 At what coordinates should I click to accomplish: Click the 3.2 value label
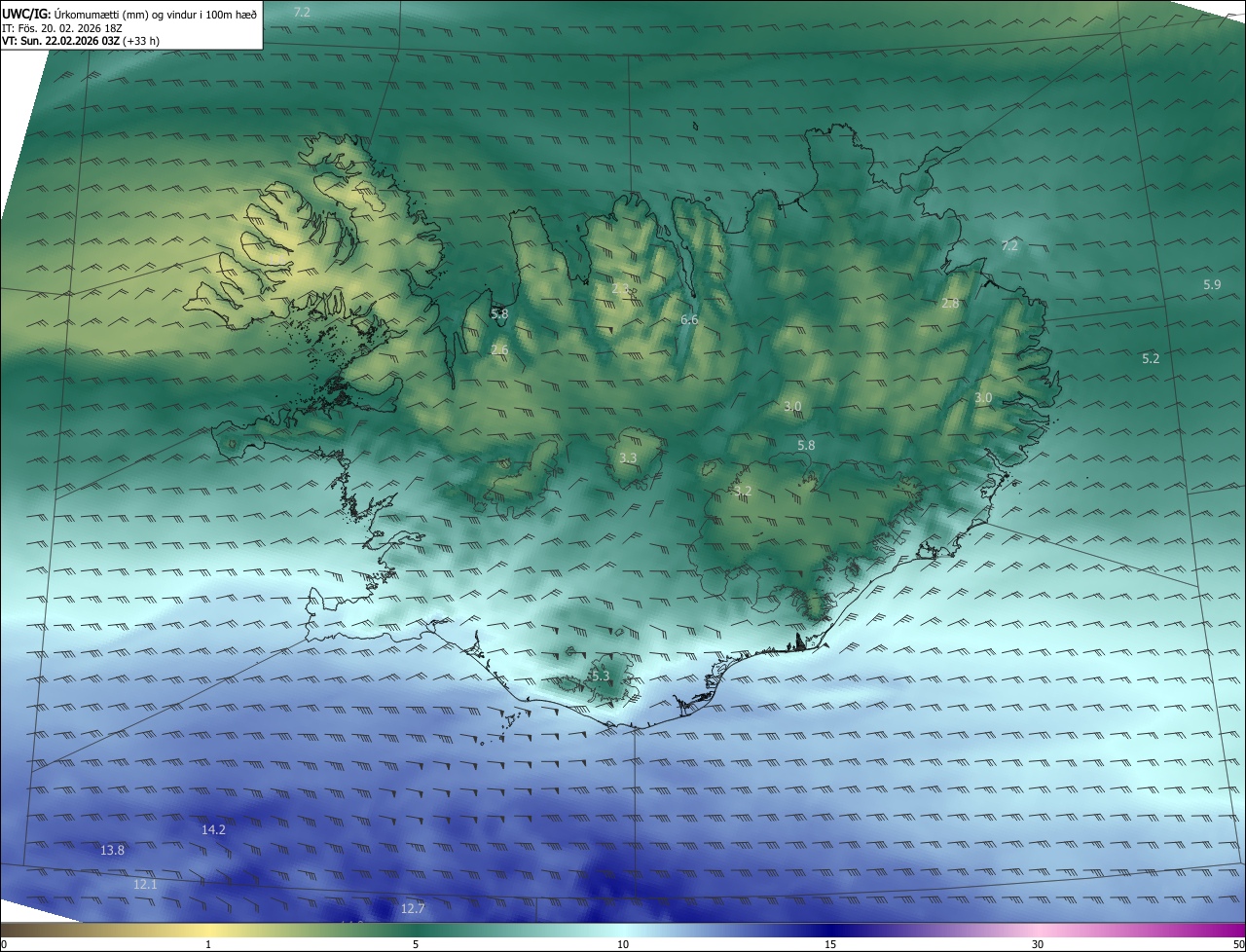point(743,491)
